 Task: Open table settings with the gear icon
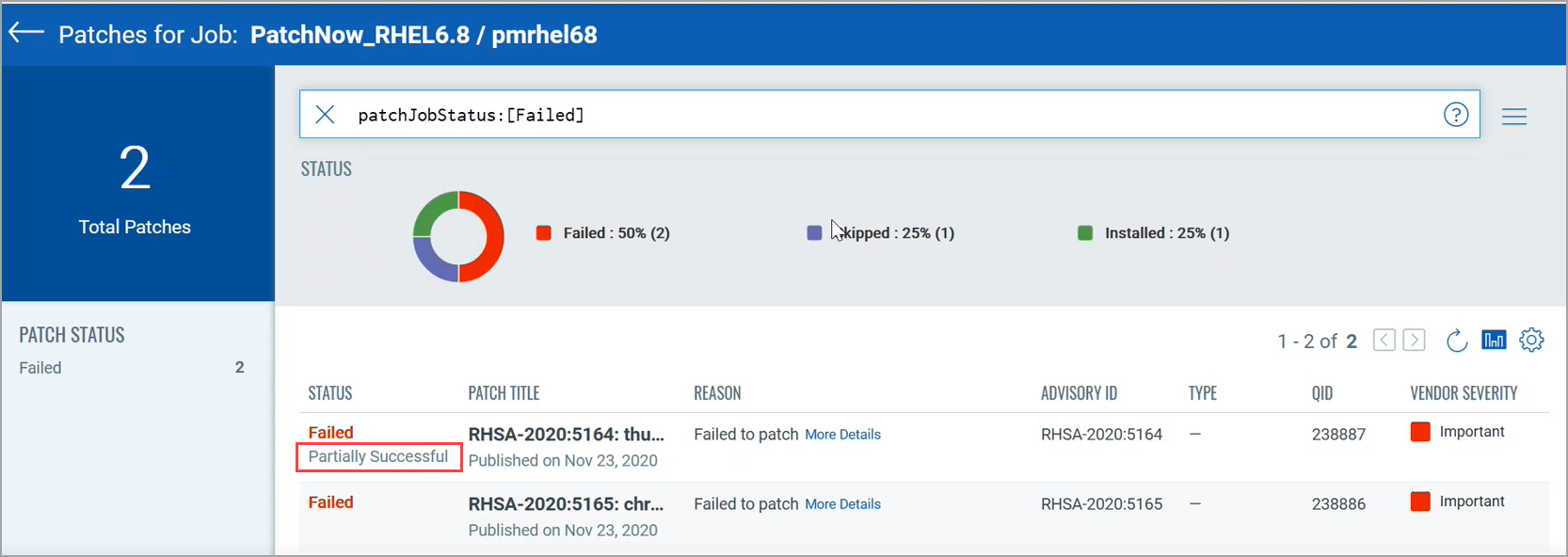click(1531, 340)
